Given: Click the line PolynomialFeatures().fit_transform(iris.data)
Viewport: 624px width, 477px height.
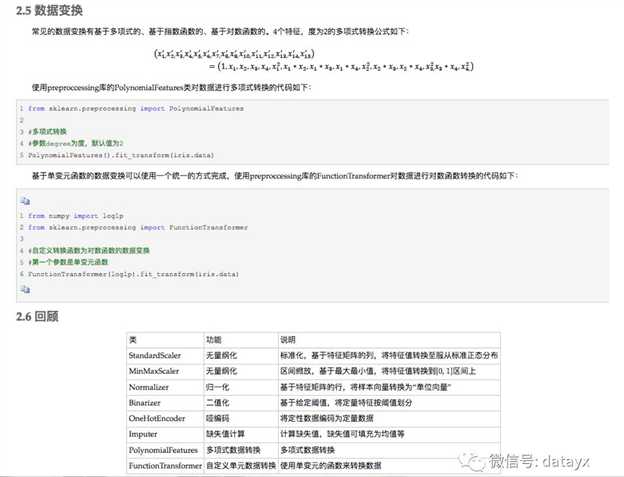Looking at the screenshot, I should [121, 155].
